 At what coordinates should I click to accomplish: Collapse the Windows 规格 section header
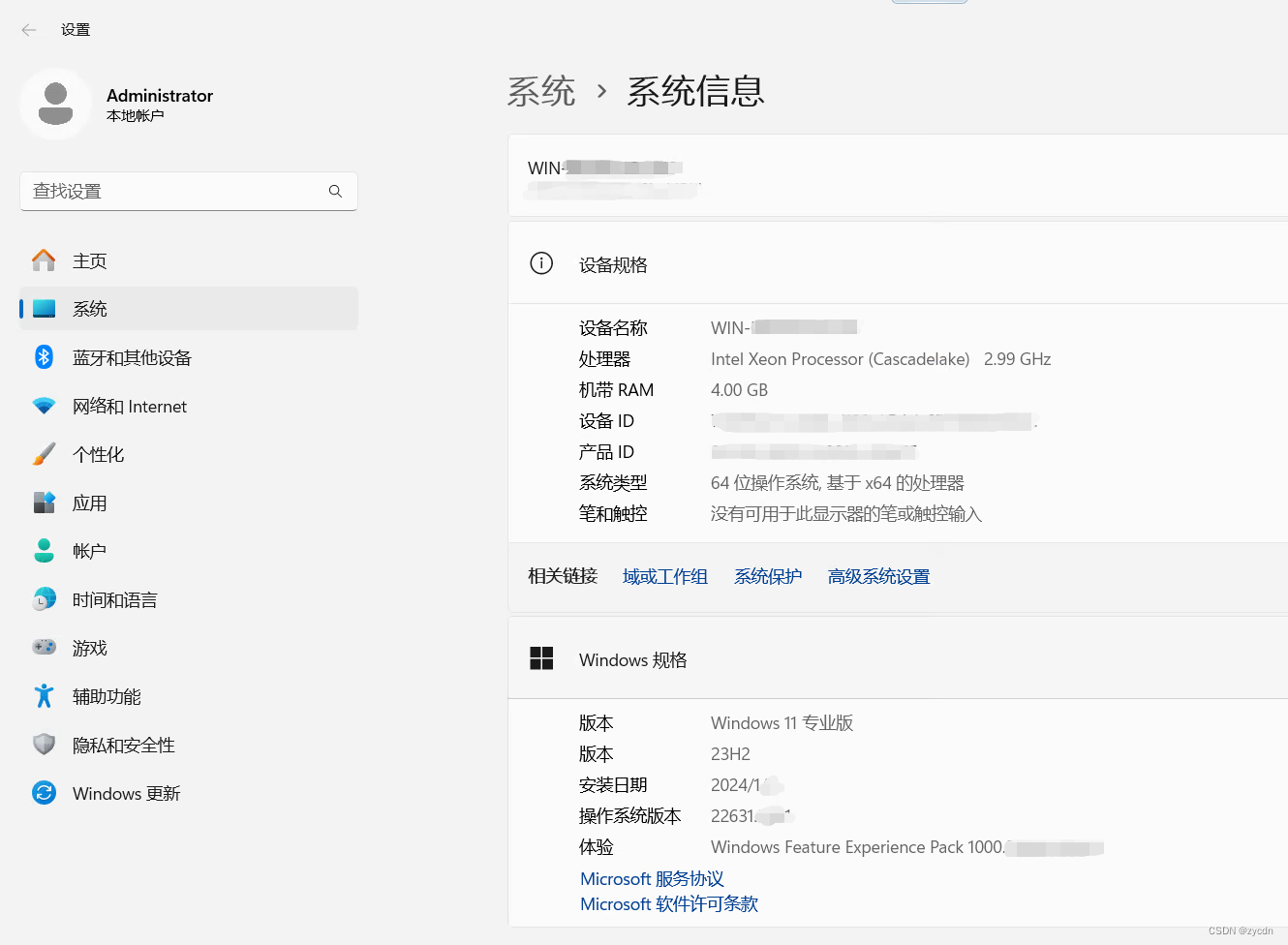[x=898, y=658]
